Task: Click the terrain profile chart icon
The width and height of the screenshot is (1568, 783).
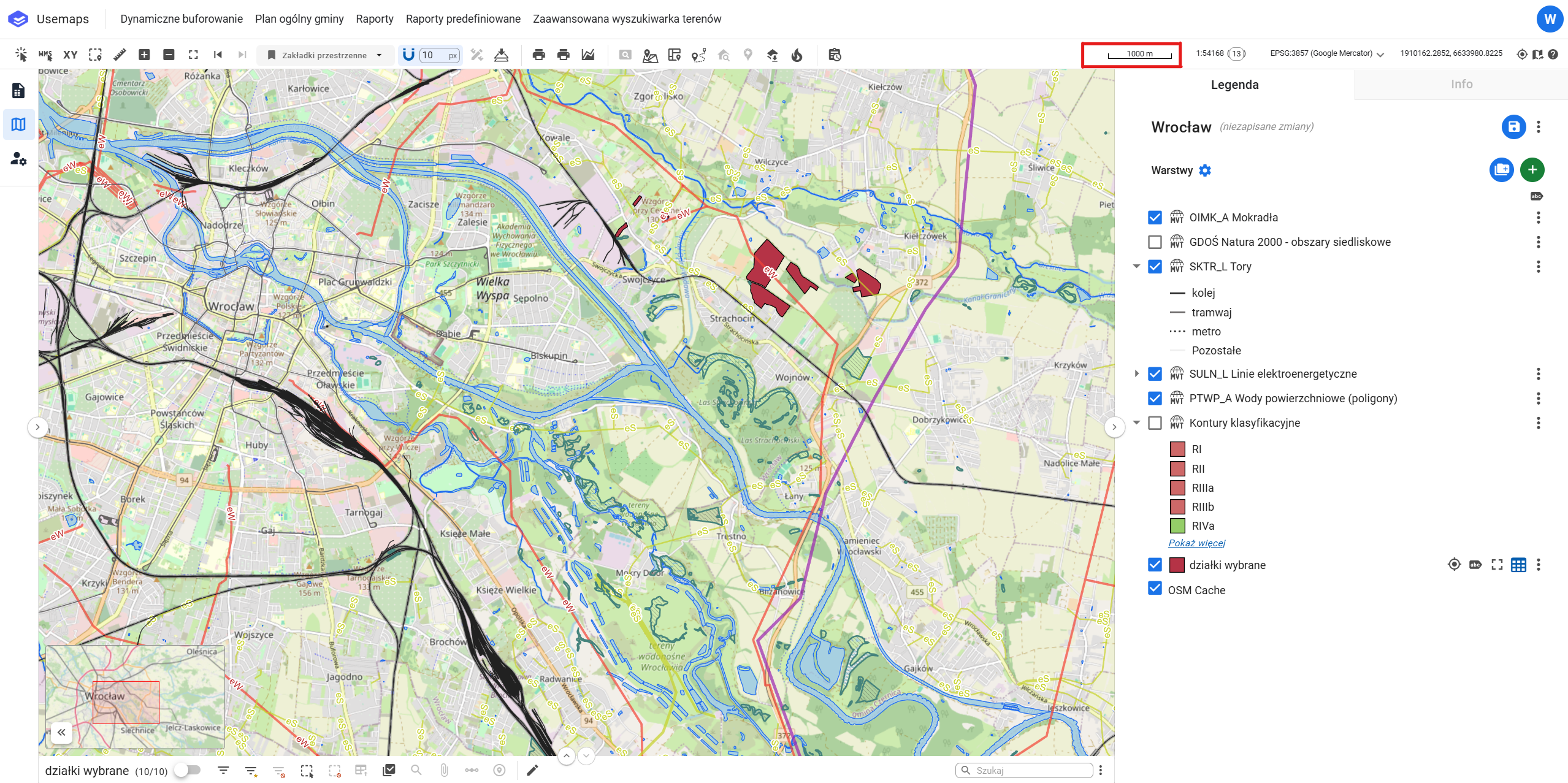Action: click(x=588, y=55)
